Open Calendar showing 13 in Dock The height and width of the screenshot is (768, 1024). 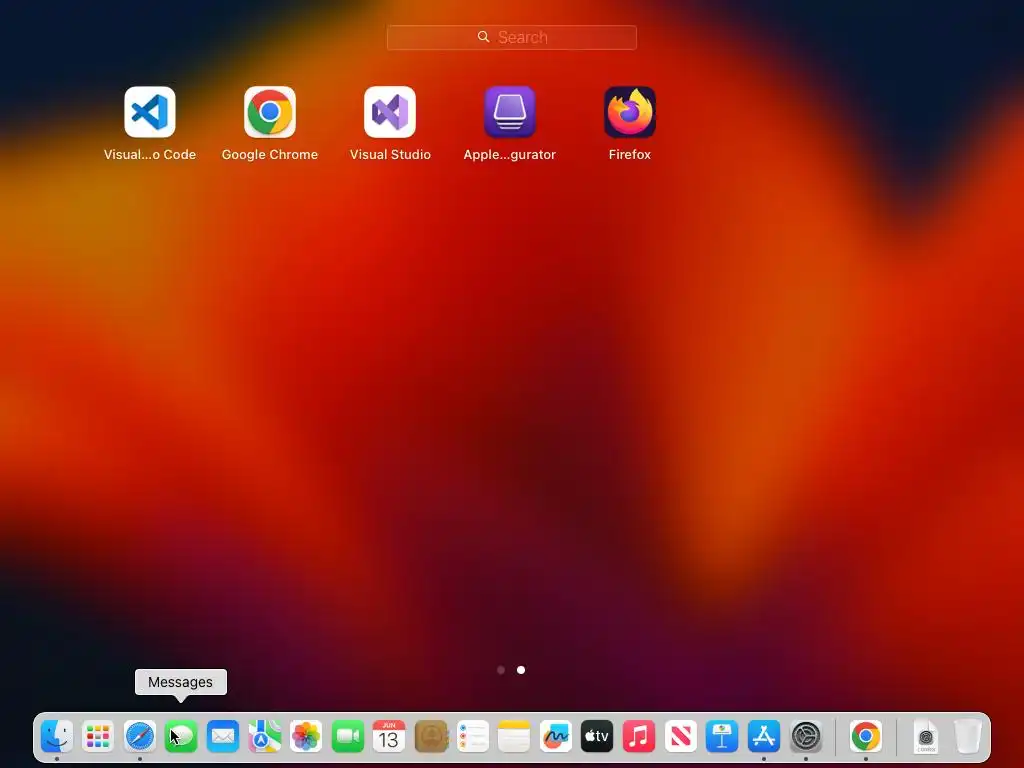click(389, 737)
